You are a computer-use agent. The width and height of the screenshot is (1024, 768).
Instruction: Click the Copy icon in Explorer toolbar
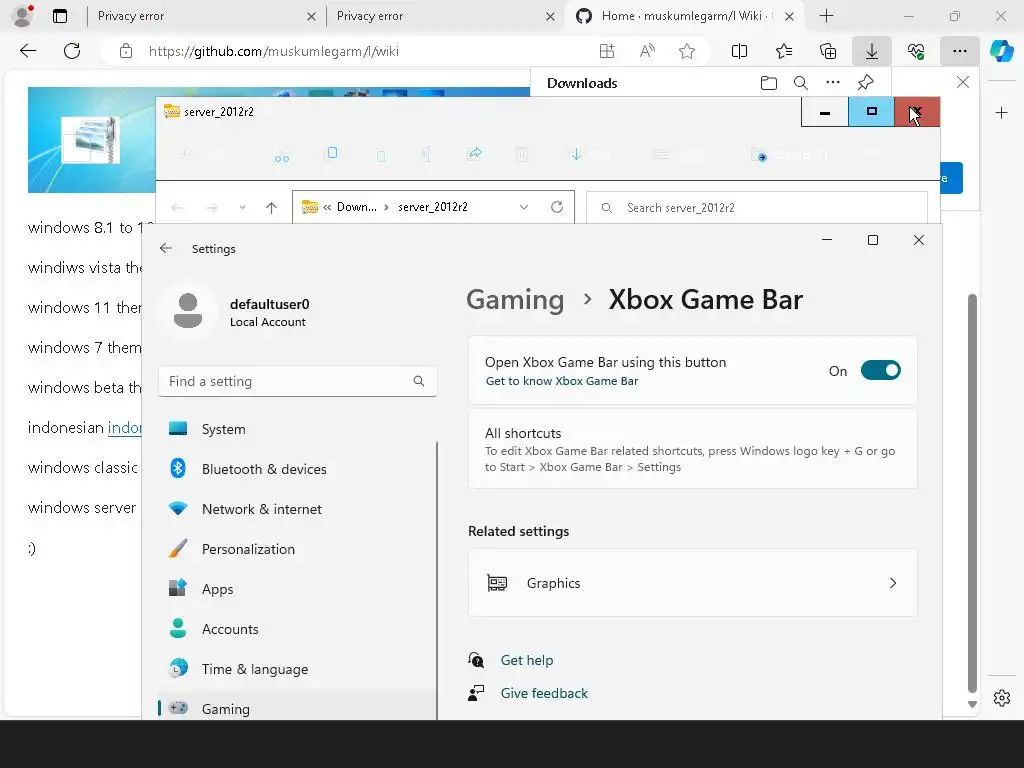point(332,153)
